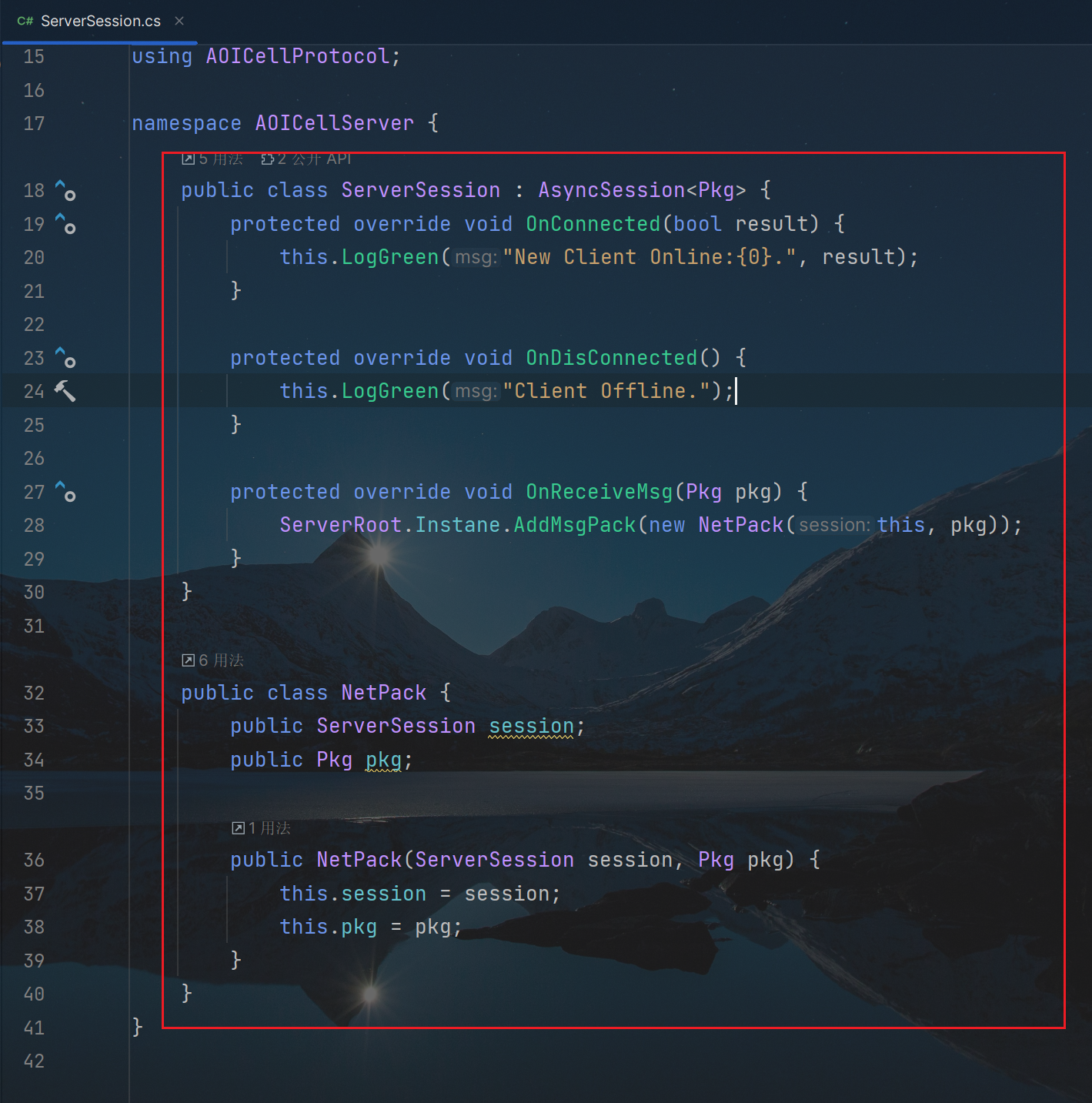1092x1103 pixels.
Task: Click the underlined 'session' field on line 33
Action: 532,727
